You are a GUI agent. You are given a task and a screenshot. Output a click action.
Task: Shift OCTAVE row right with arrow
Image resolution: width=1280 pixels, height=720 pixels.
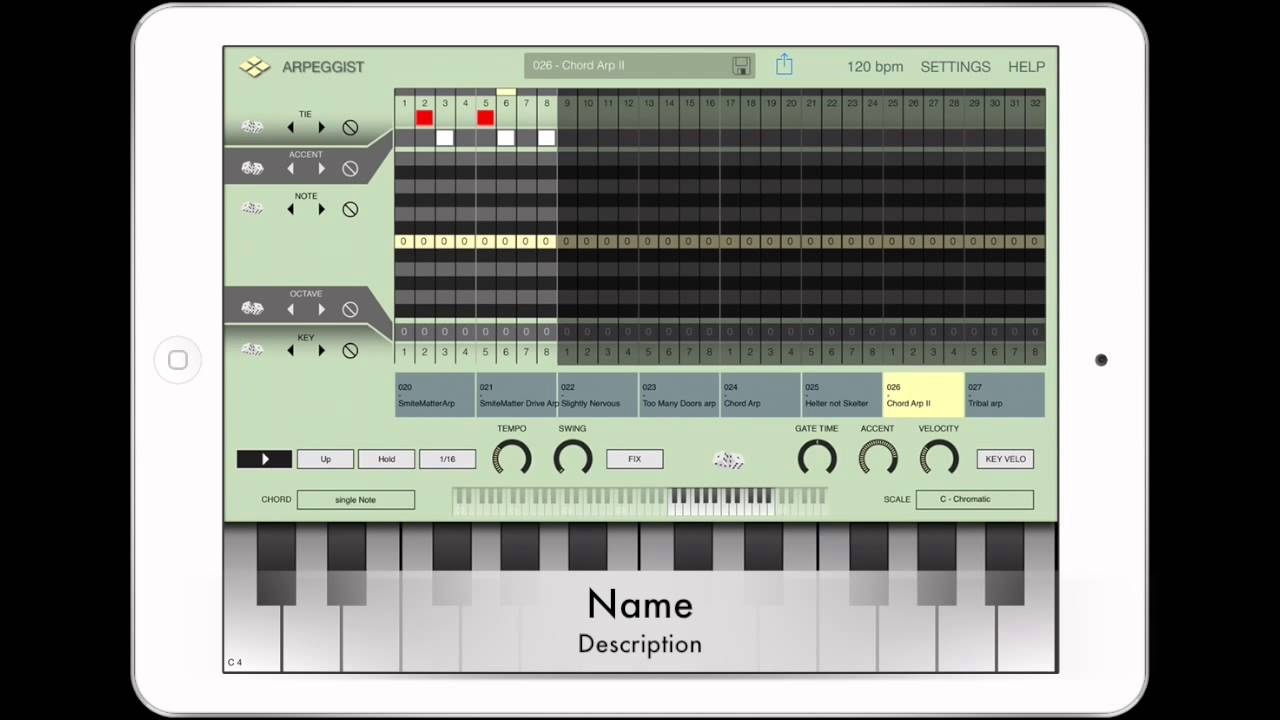click(x=321, y=309)
